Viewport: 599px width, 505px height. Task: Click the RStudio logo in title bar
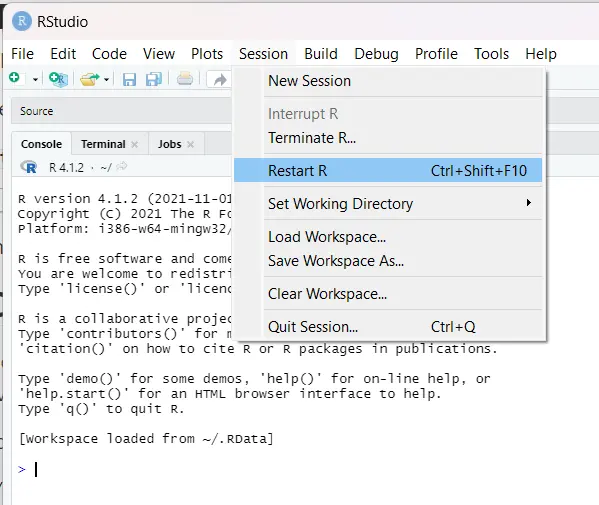(22, 21)
